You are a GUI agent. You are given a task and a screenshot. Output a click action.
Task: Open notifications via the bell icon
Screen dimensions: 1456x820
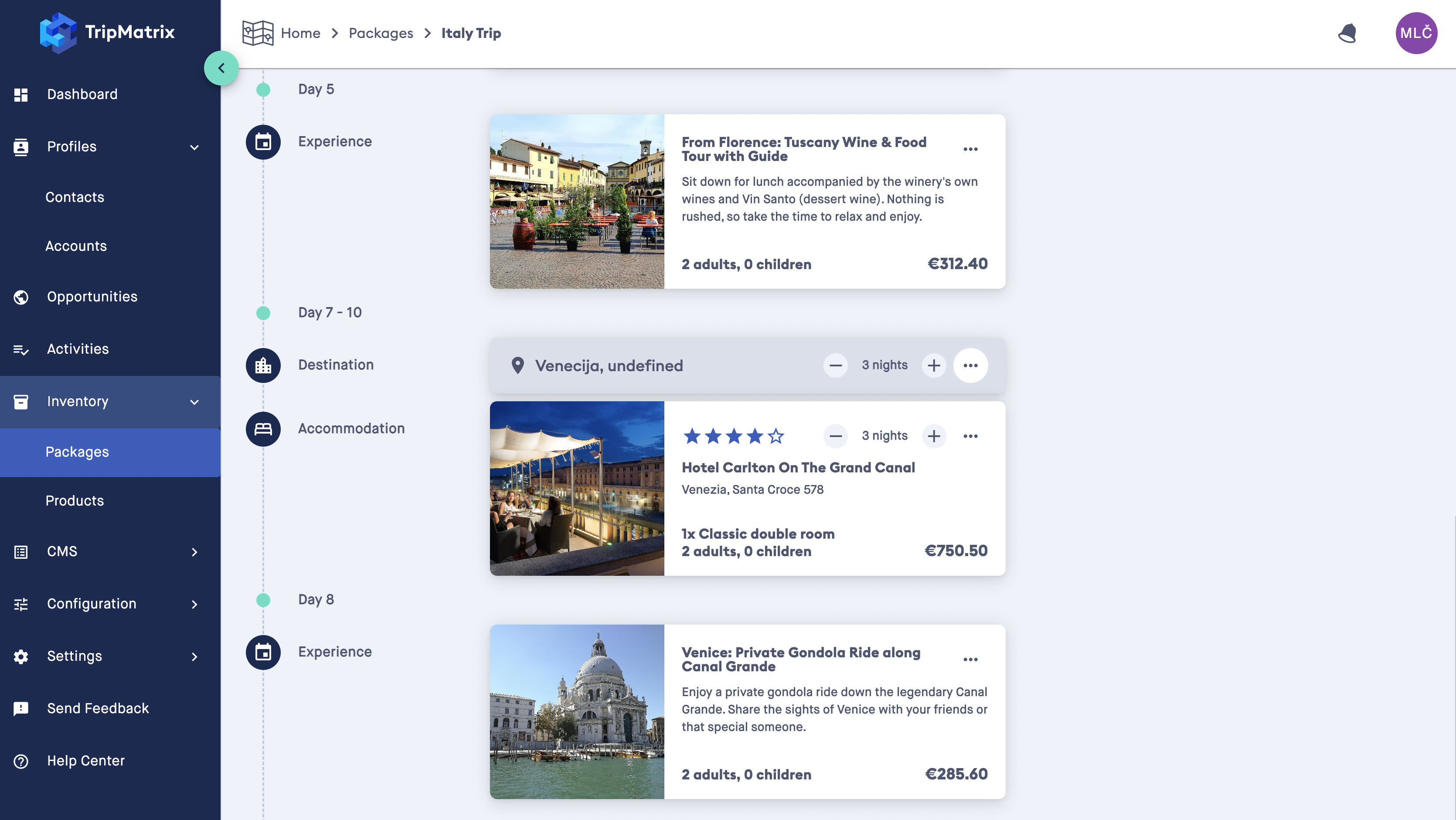click(x=1348, y=33)
